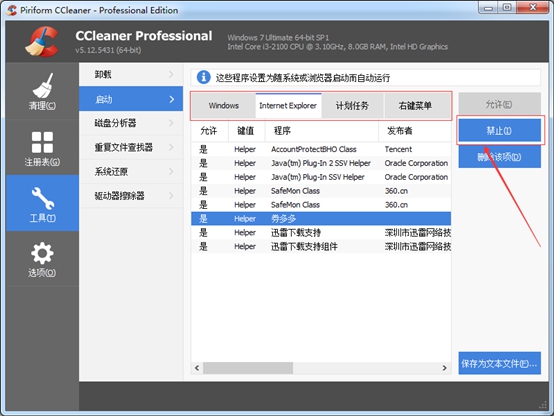Click the 禁止 disable button
Image resolution: width=554 pixels, height=416 pixels.
pos(500,130)
